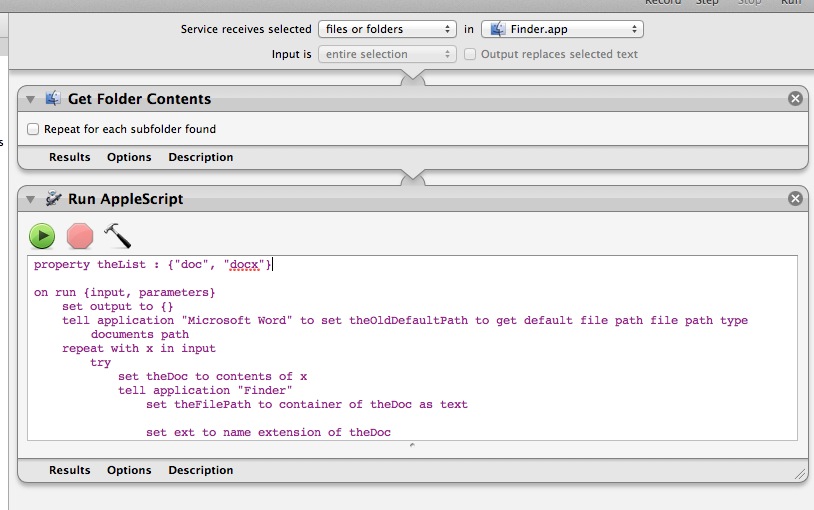The width and height of the screenshot is (814, 510).
Task: Click 'tell application "Finder"' line
Action: point(205,391)
